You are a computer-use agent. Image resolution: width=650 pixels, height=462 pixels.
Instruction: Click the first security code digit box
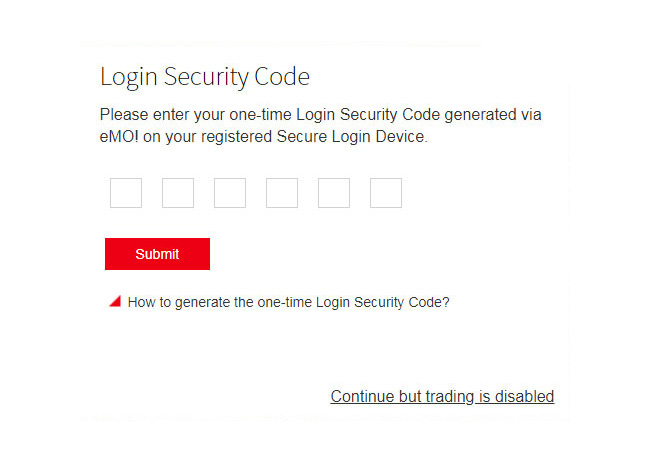coord(126,193)
